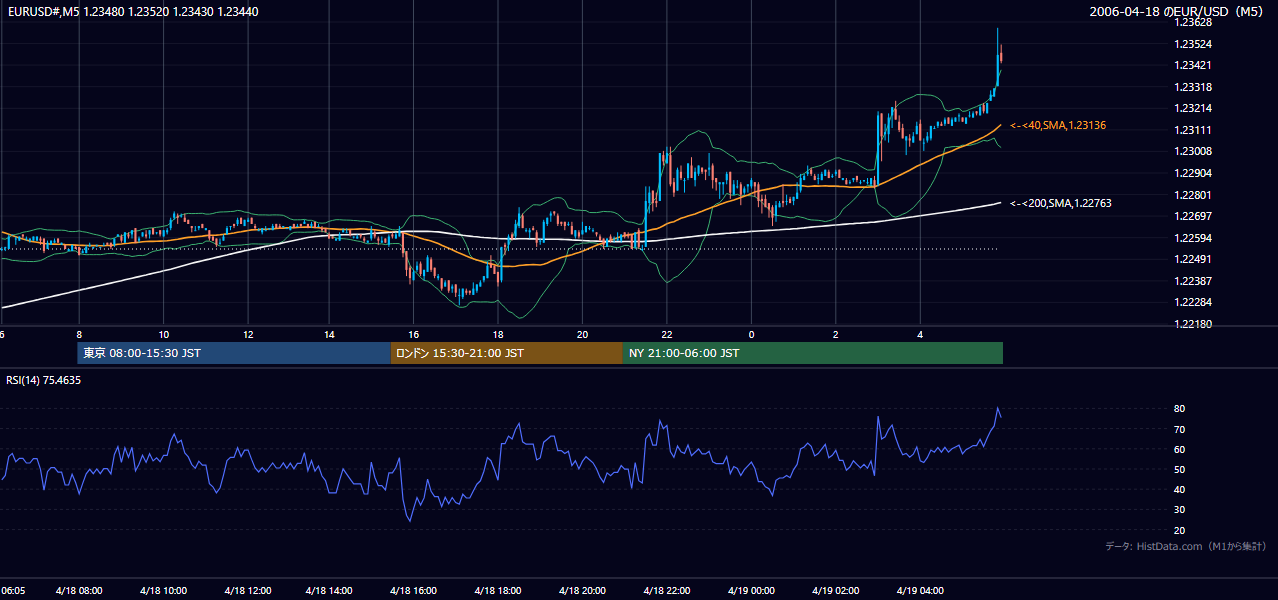Viewport: 1278px width, 600px height.
Task: Click the 4/18 14:00 time label
Action: [x=329, y=590]
